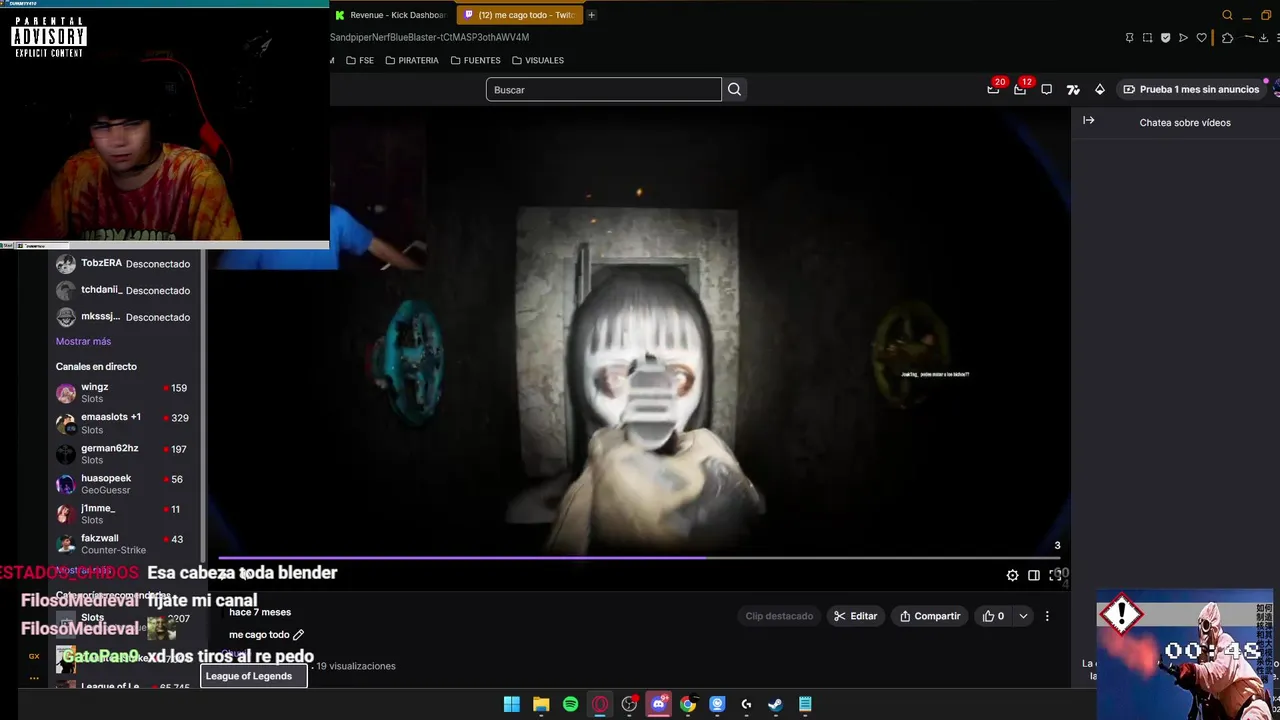Select the offline channel mksssj
This screenshot has height=720, width=1280.
tap(122, 317)
